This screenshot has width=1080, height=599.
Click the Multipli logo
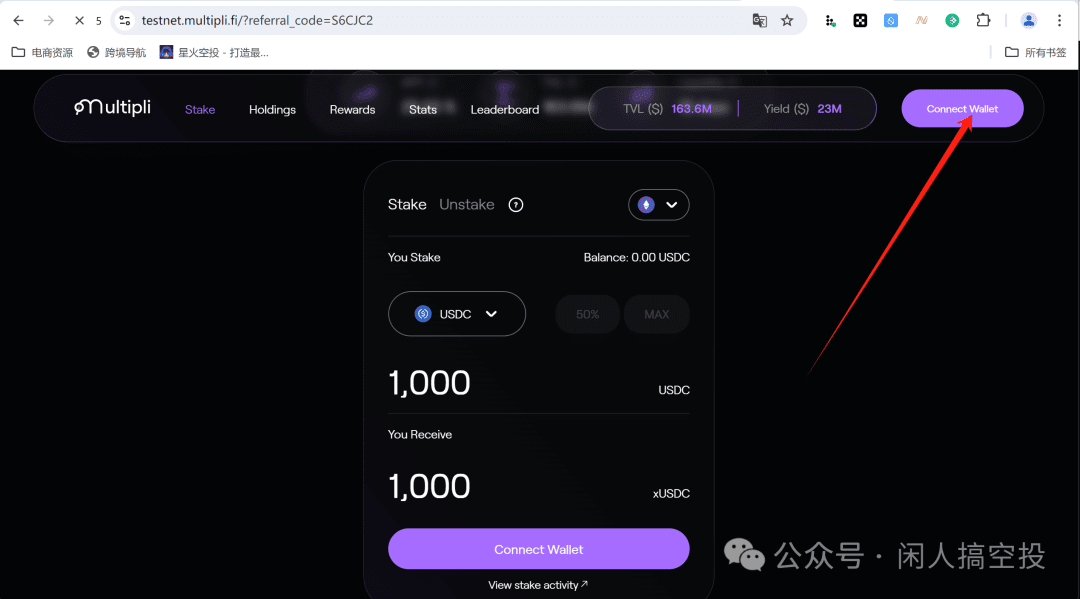tap(112, 107)
